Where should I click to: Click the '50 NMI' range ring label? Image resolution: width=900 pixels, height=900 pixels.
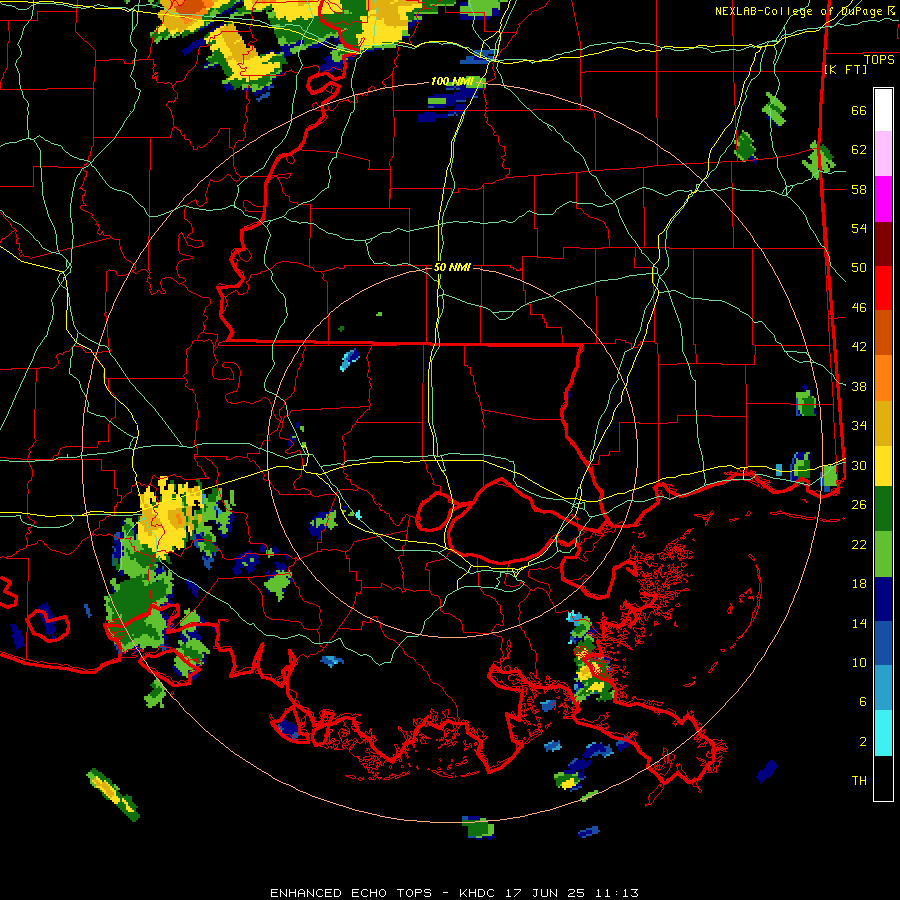click(x=452, y=267)
